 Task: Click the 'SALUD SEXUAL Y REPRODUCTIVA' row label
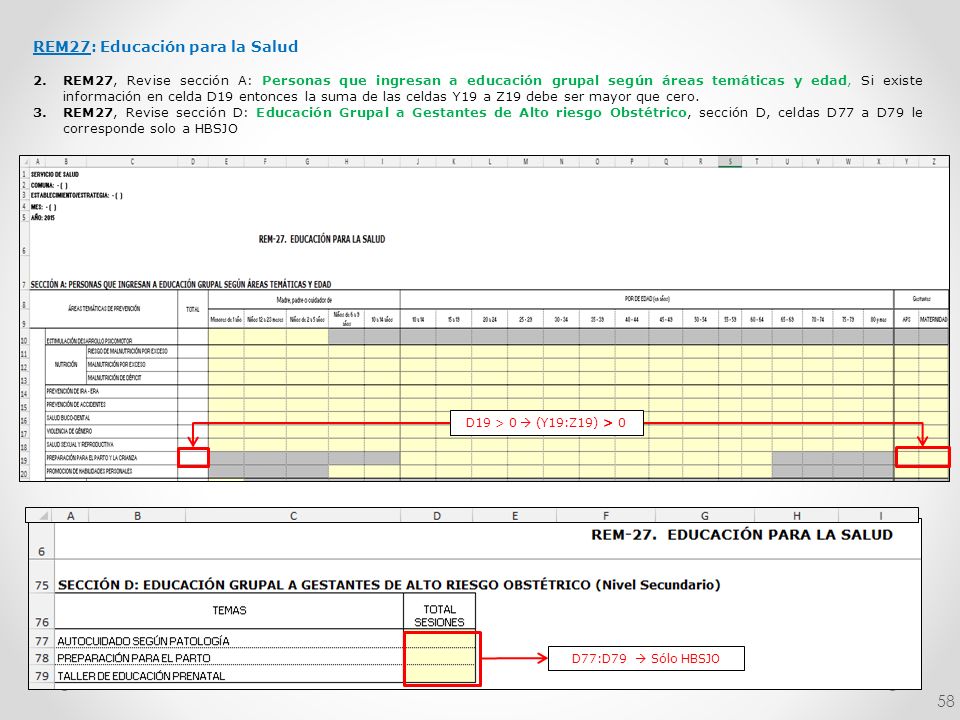(80, 444)
